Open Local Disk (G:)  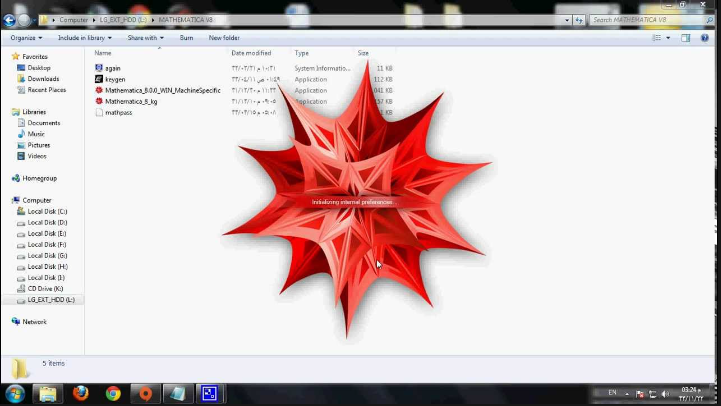[x=47, y=256]
